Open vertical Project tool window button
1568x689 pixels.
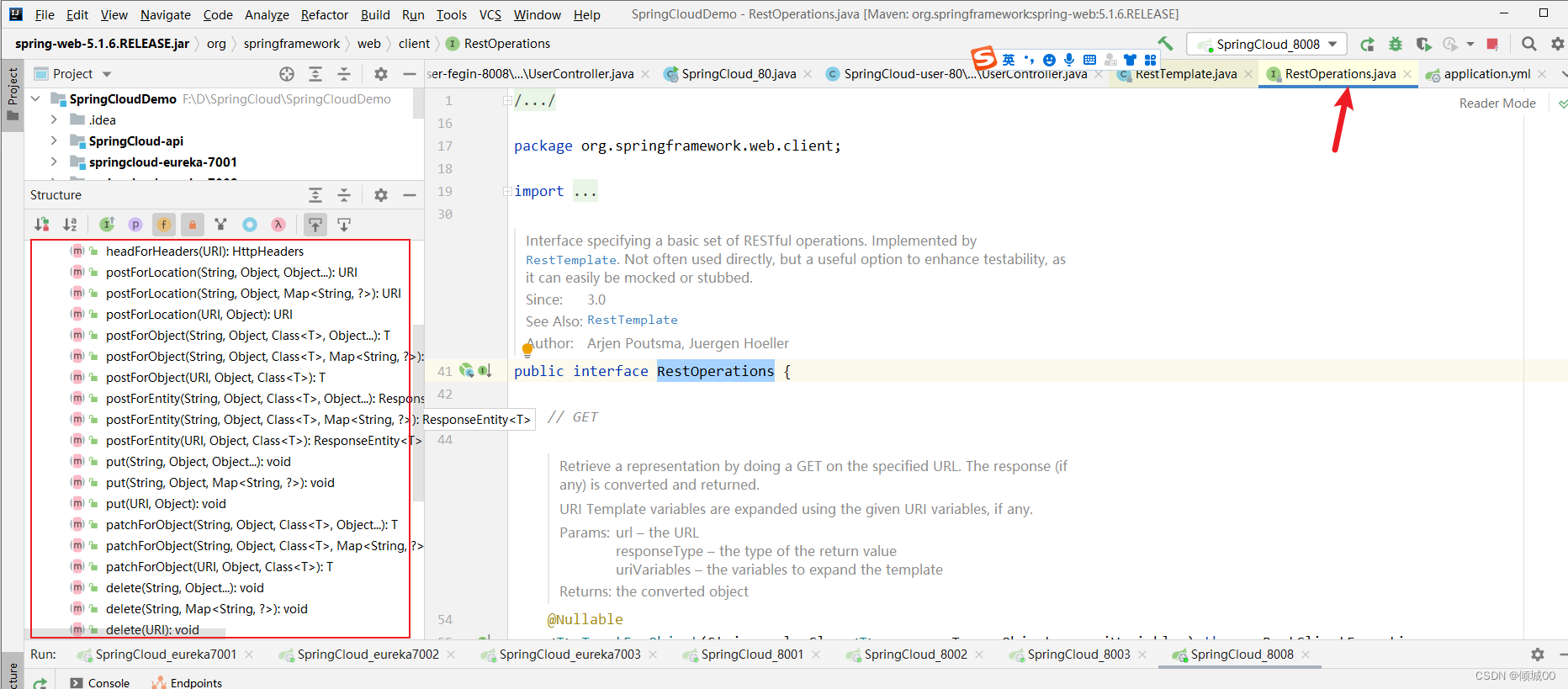(x=13, y=94)
